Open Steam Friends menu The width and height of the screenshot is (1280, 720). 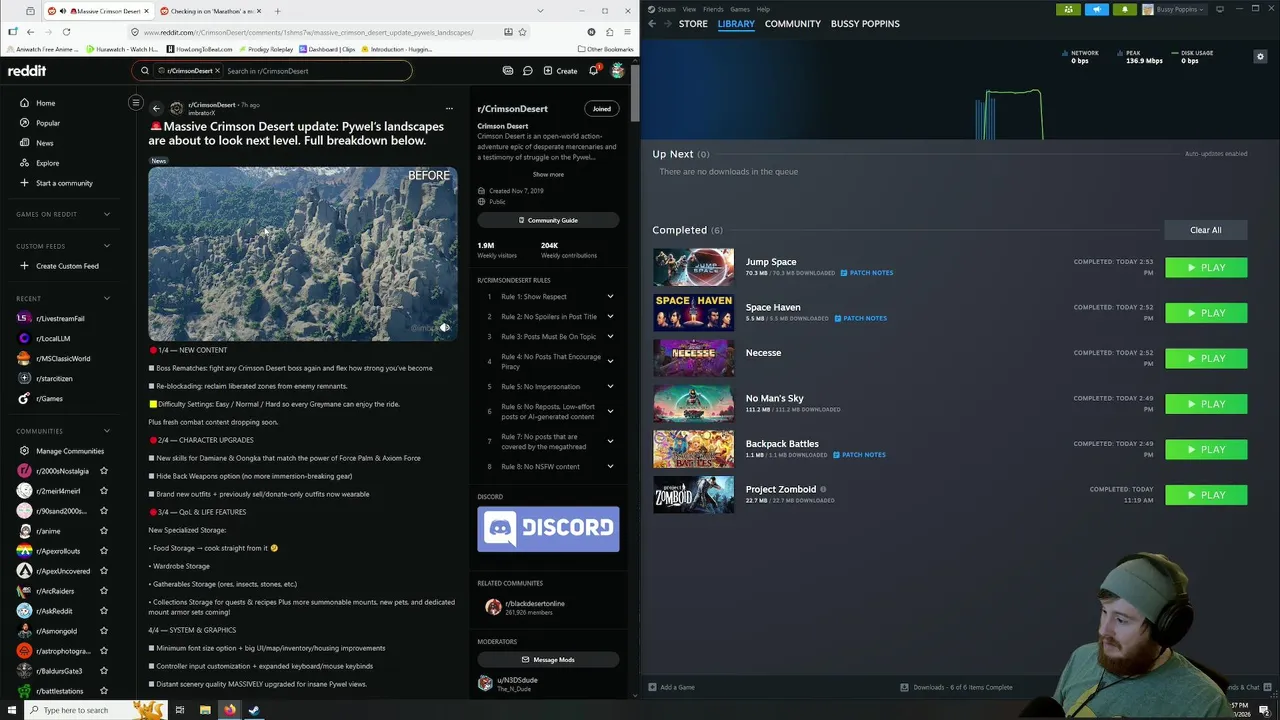pyautogui.click(x=713, y=9)
